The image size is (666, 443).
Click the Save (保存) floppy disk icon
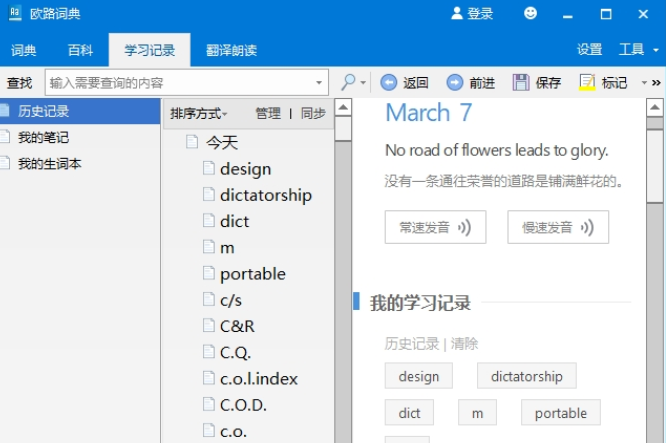pyautogui.click(x=521, y=83)
